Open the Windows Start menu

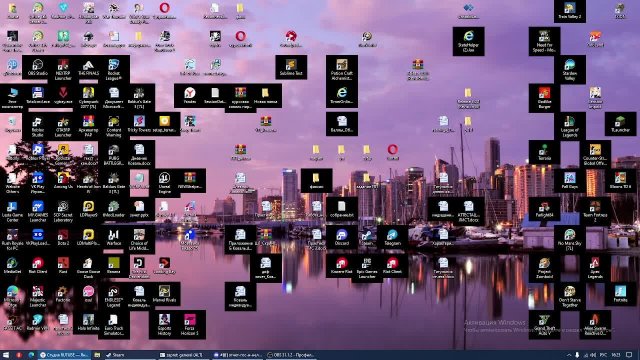(x=6, y=355)
